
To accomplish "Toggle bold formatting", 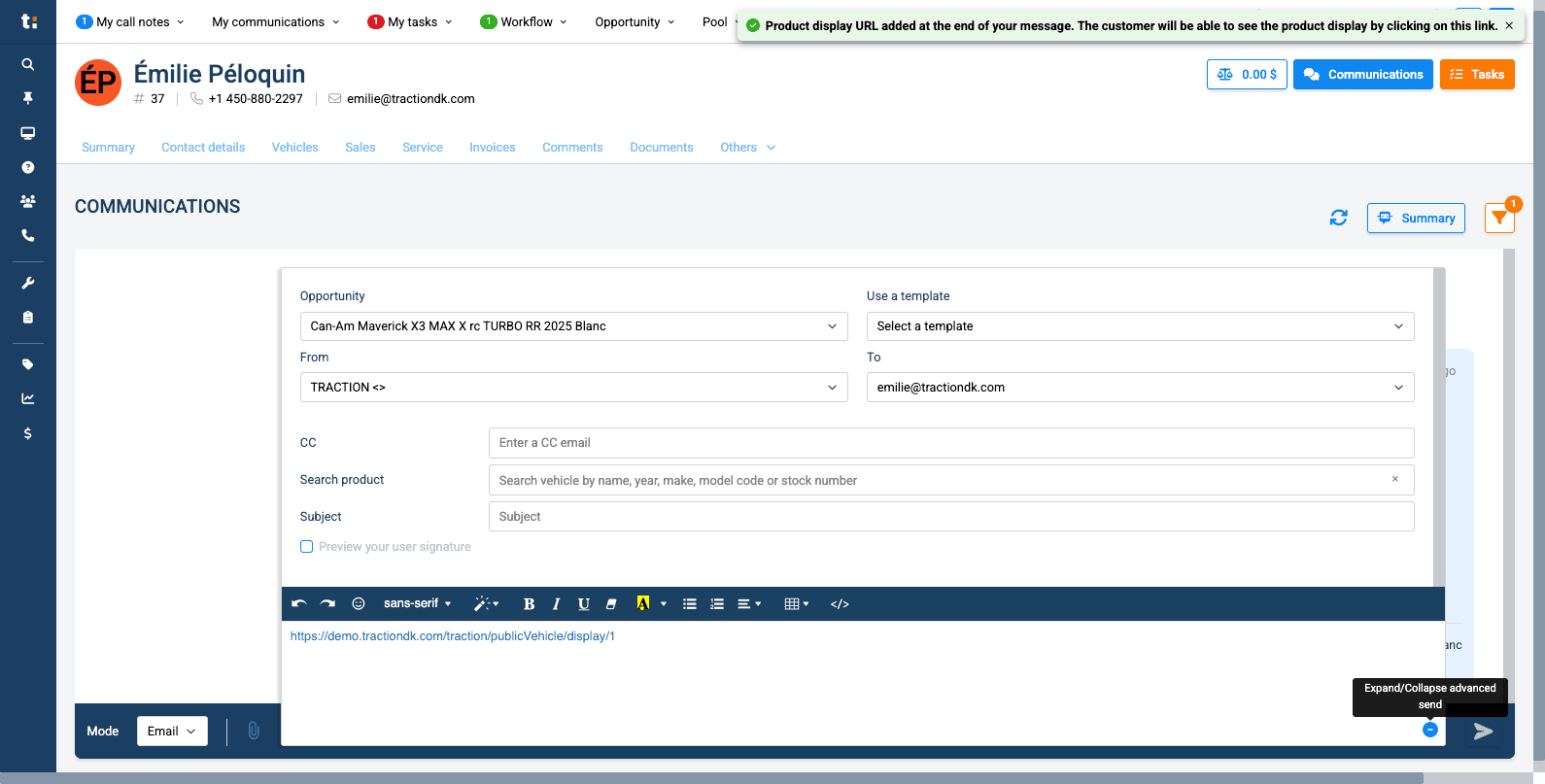I will (529, 603).
